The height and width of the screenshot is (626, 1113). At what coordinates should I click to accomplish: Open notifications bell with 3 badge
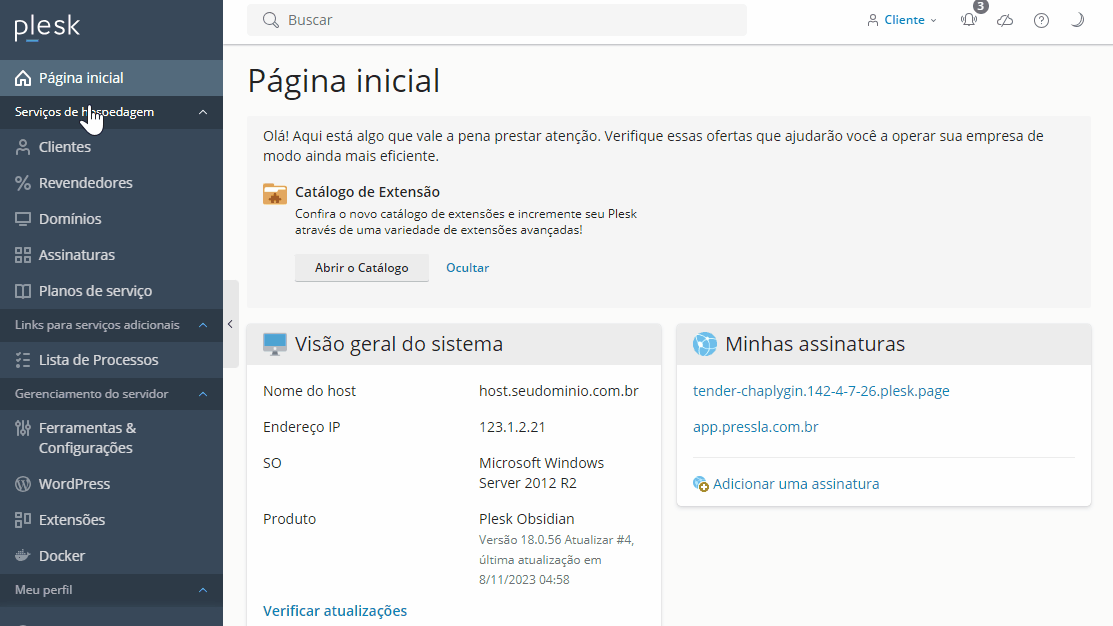970,19
